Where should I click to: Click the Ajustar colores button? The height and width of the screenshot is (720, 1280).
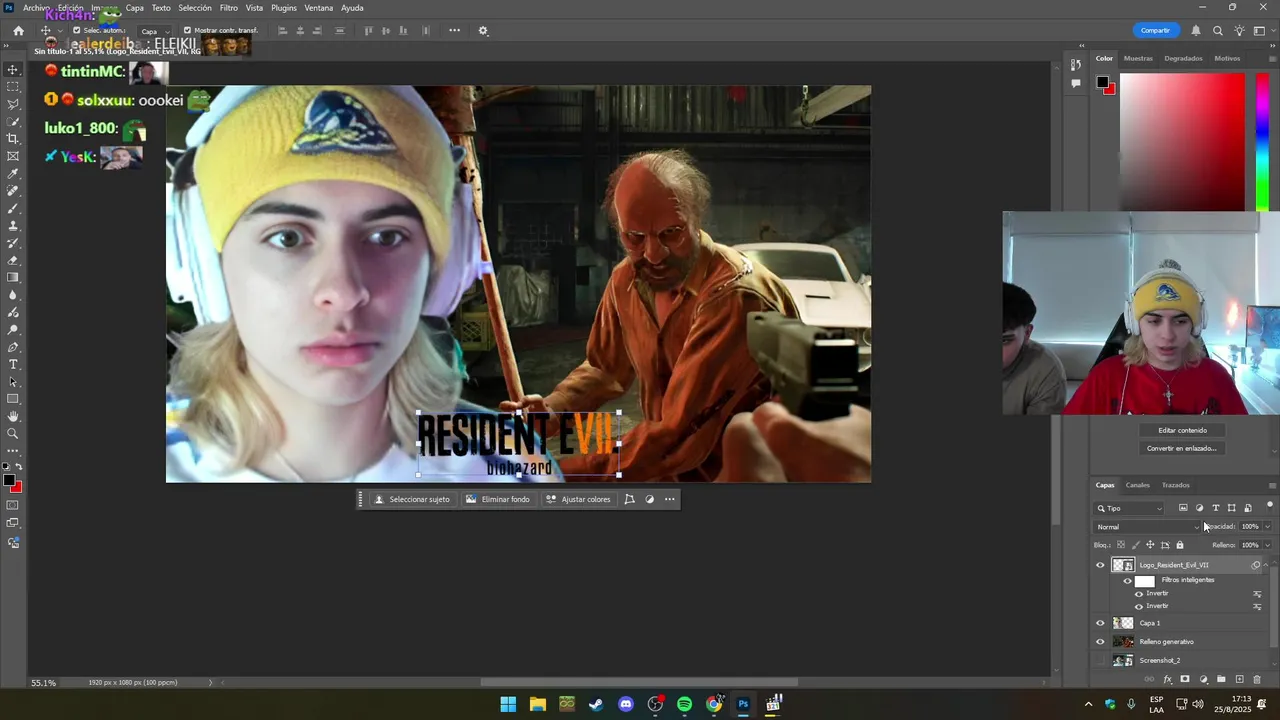point(578,499)
